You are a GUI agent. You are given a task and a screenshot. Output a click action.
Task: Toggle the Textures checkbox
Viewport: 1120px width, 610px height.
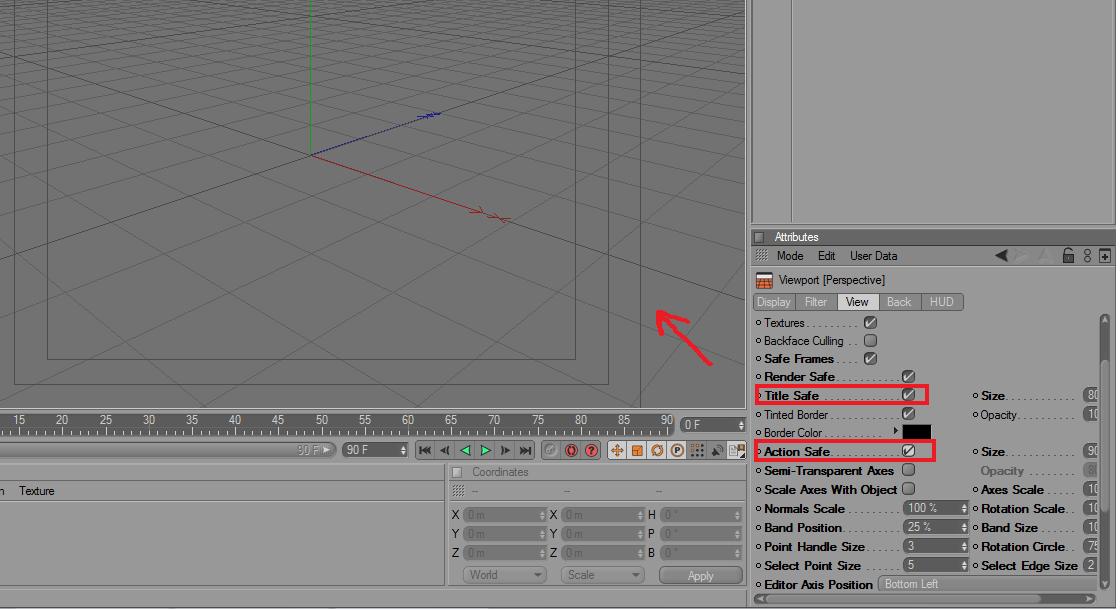(870, 323)
